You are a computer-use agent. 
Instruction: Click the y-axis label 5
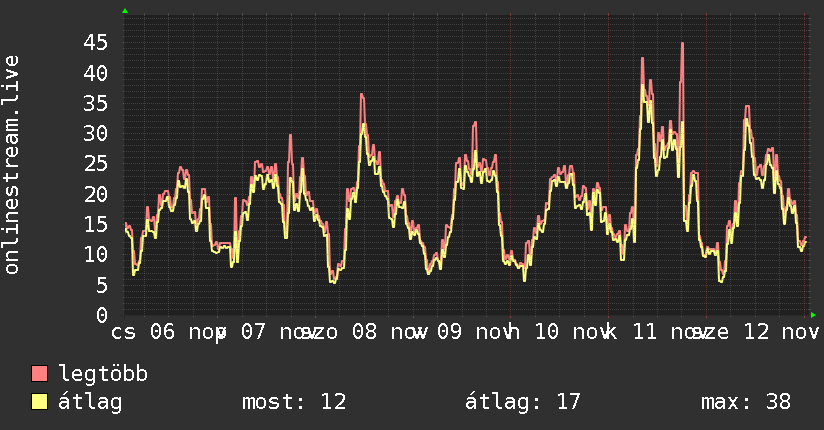click(x=102, y=285)
